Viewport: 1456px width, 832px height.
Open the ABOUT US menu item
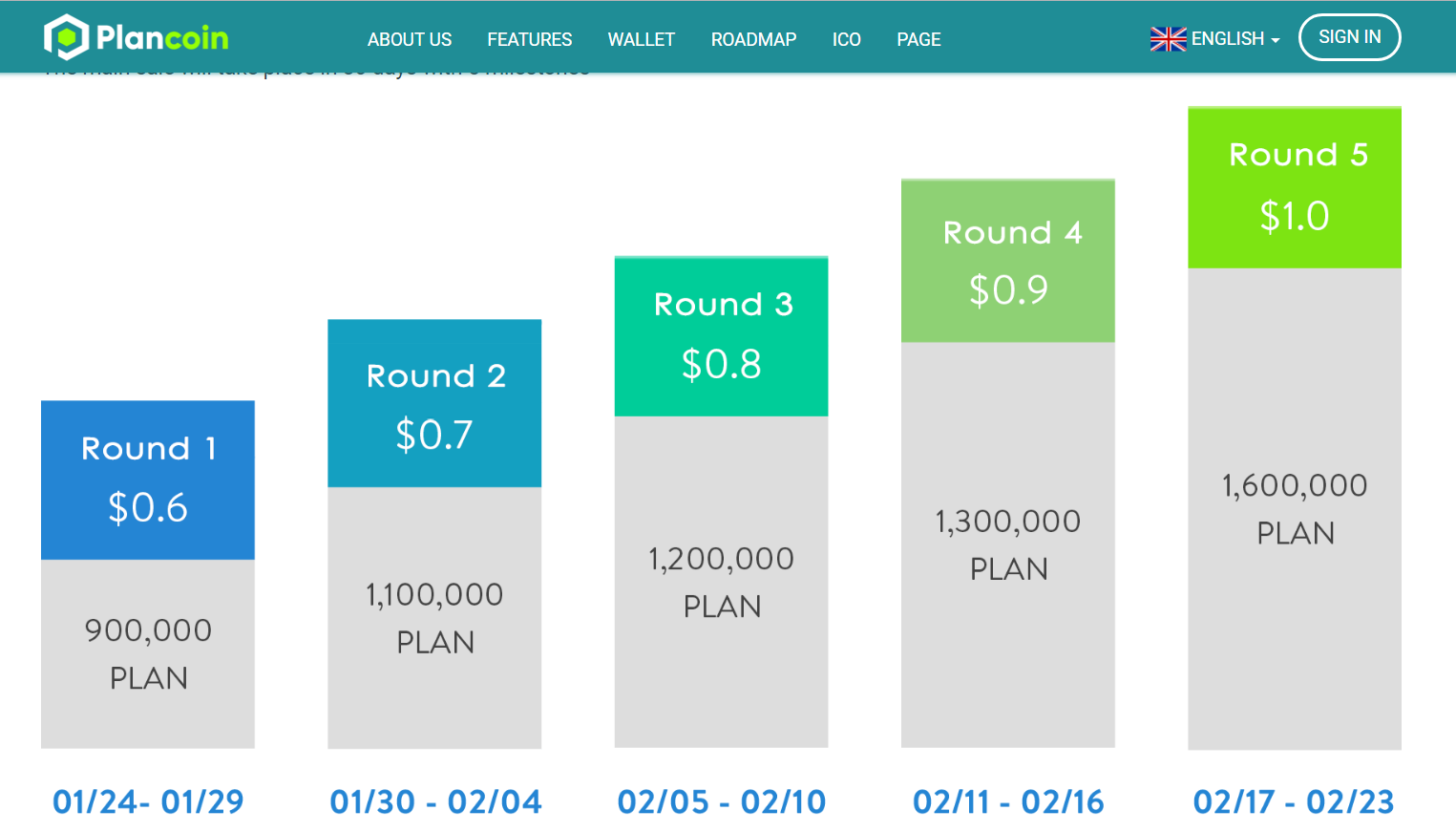pos(410,39)
